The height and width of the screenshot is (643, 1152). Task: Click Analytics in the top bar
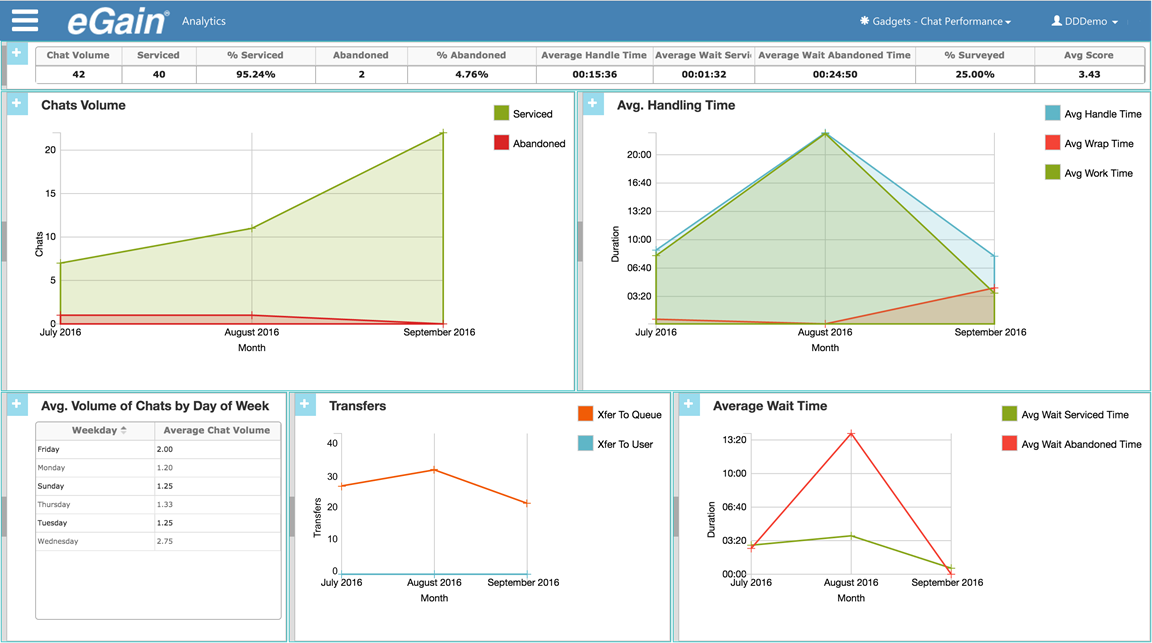click(x=203, y=20)
